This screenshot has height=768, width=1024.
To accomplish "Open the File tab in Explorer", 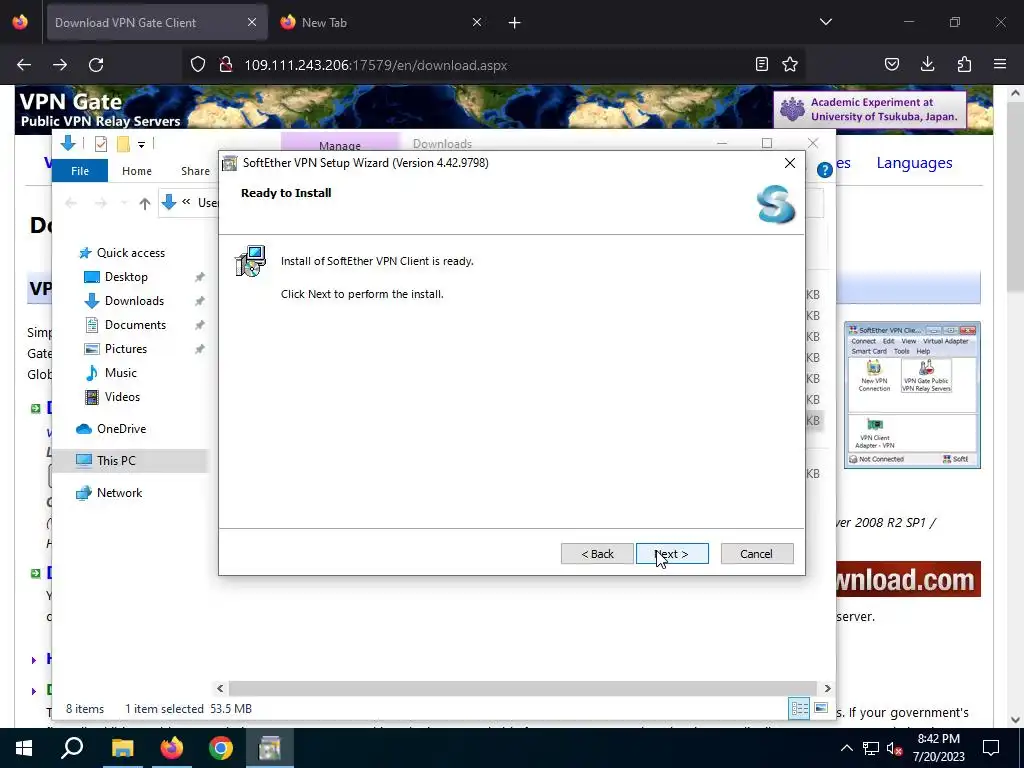I will coord(80,171).
